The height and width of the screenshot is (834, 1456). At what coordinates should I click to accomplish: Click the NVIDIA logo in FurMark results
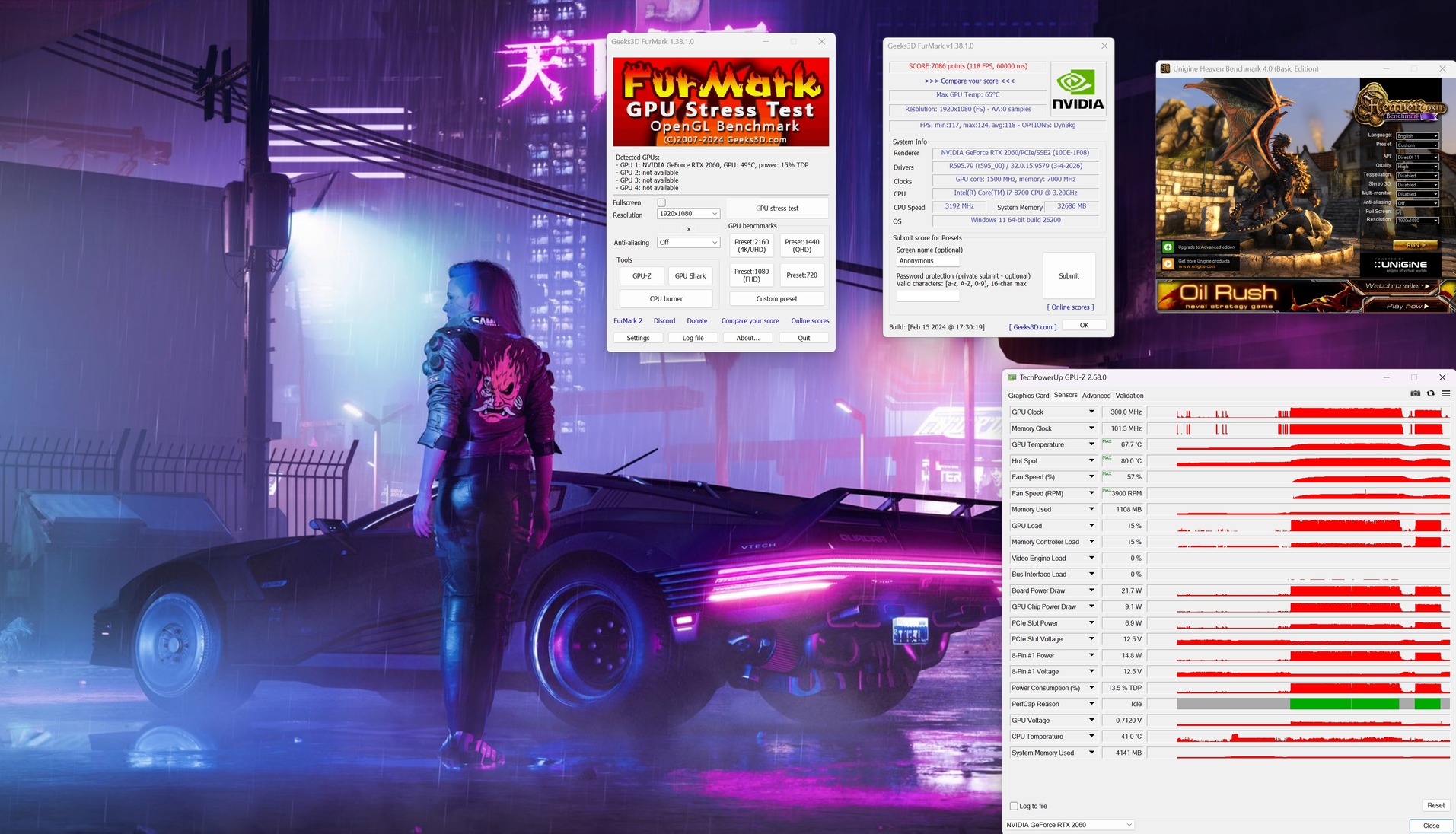(1078, 89)
